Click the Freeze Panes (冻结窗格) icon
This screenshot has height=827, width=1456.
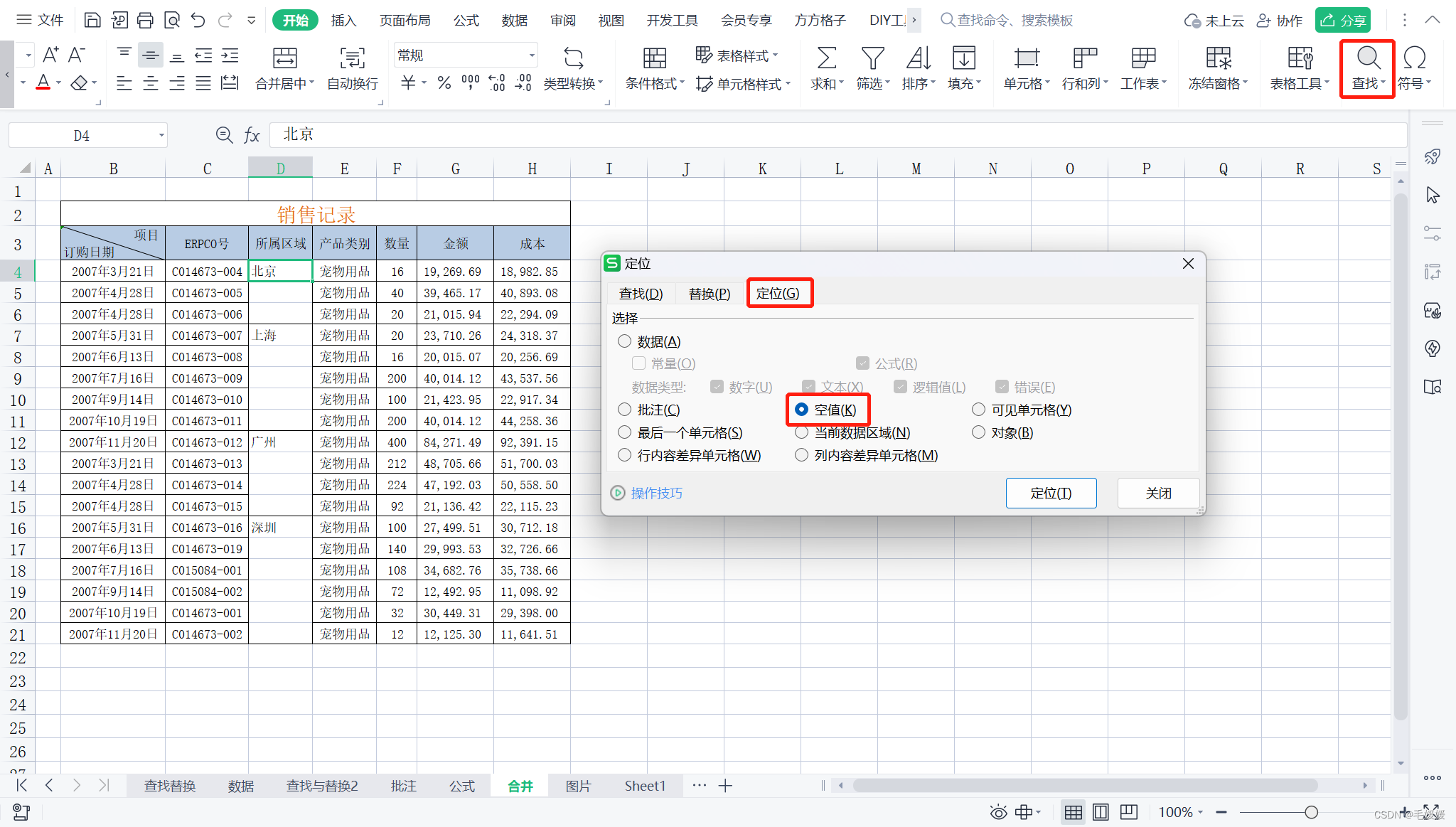(1217, 58)
